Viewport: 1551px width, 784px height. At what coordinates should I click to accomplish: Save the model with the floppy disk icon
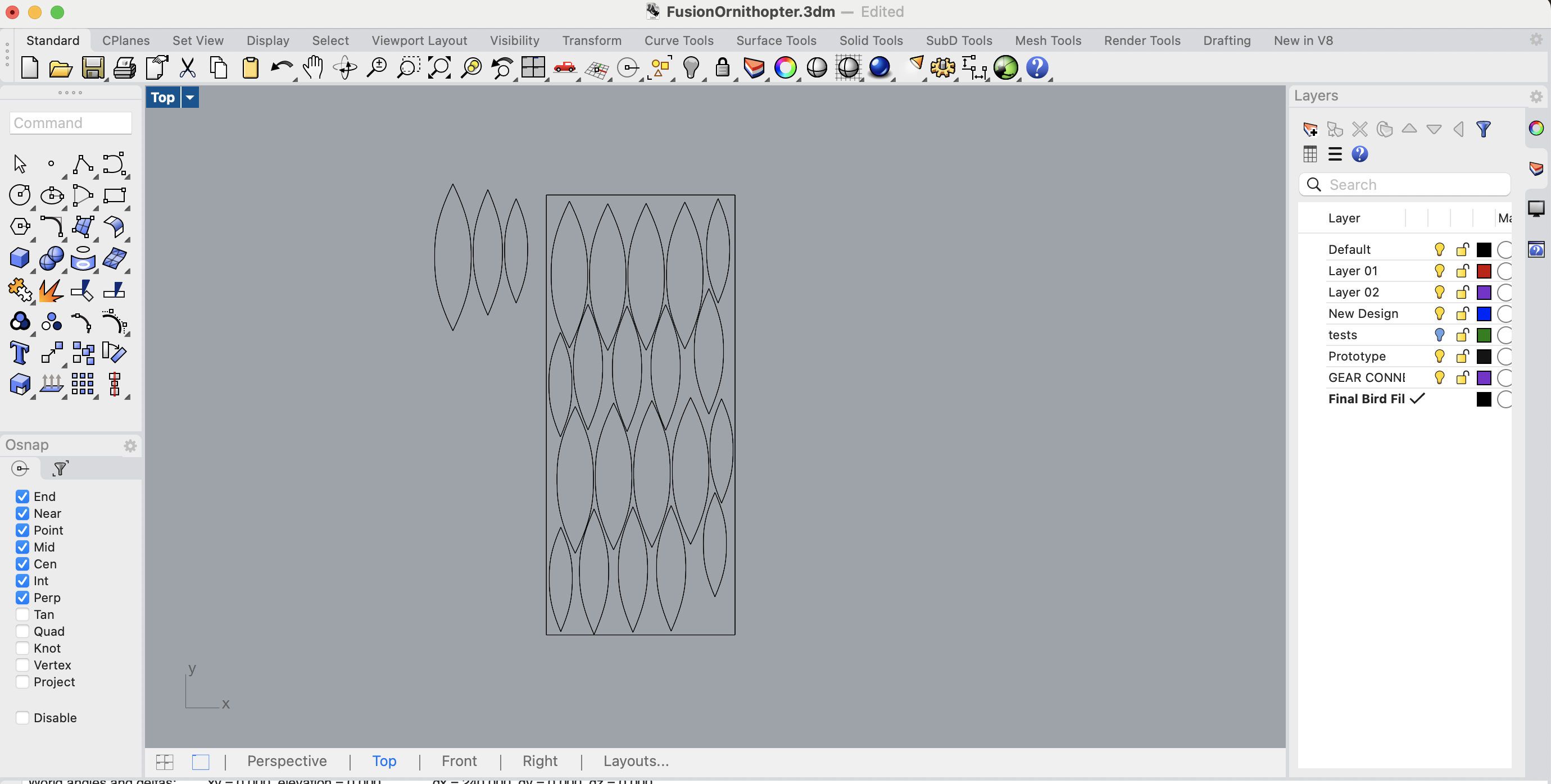click(x=93, y=68)
